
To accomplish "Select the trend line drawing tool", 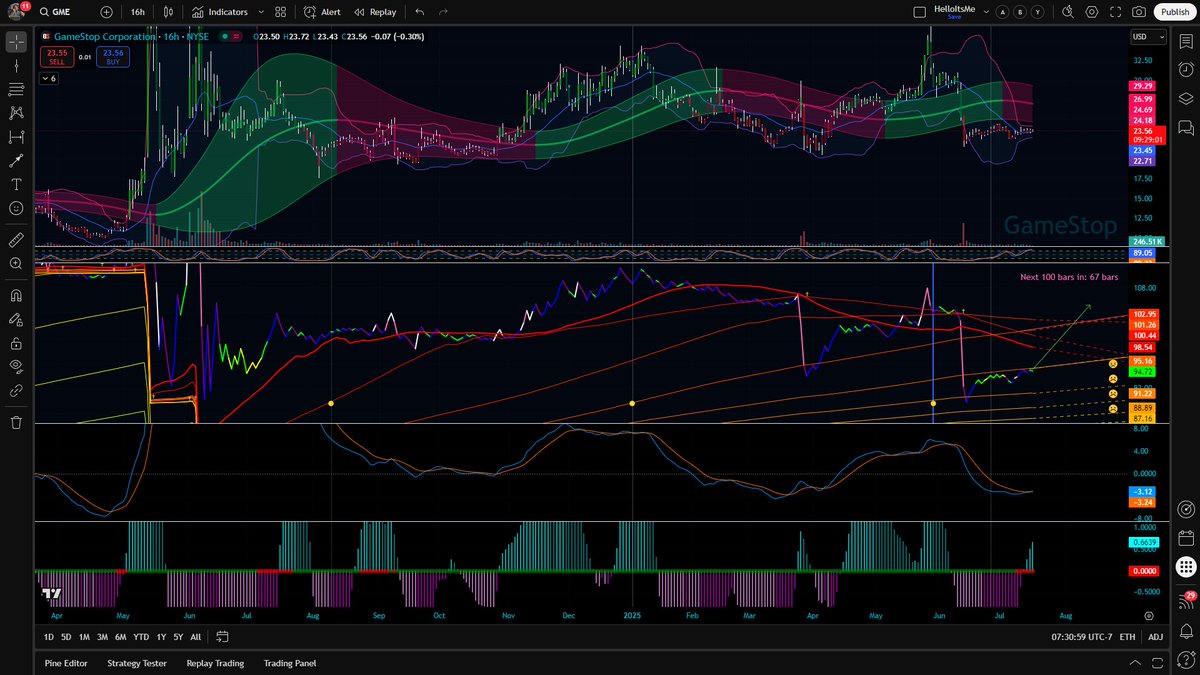I will 16,65.
